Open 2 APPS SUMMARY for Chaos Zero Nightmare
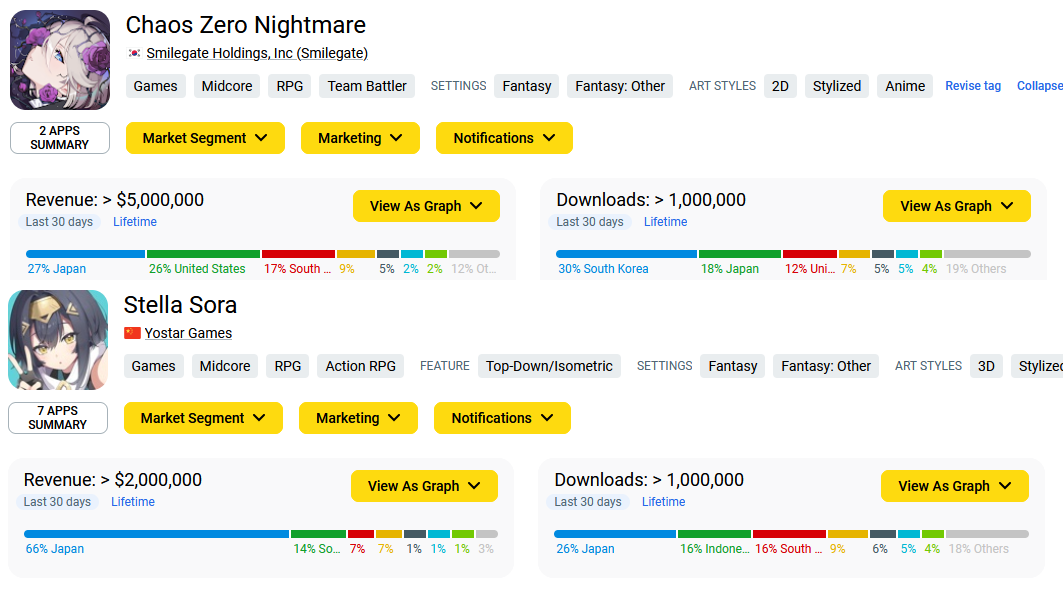This screenshot has width=1063, height=594. coord(60,138)
